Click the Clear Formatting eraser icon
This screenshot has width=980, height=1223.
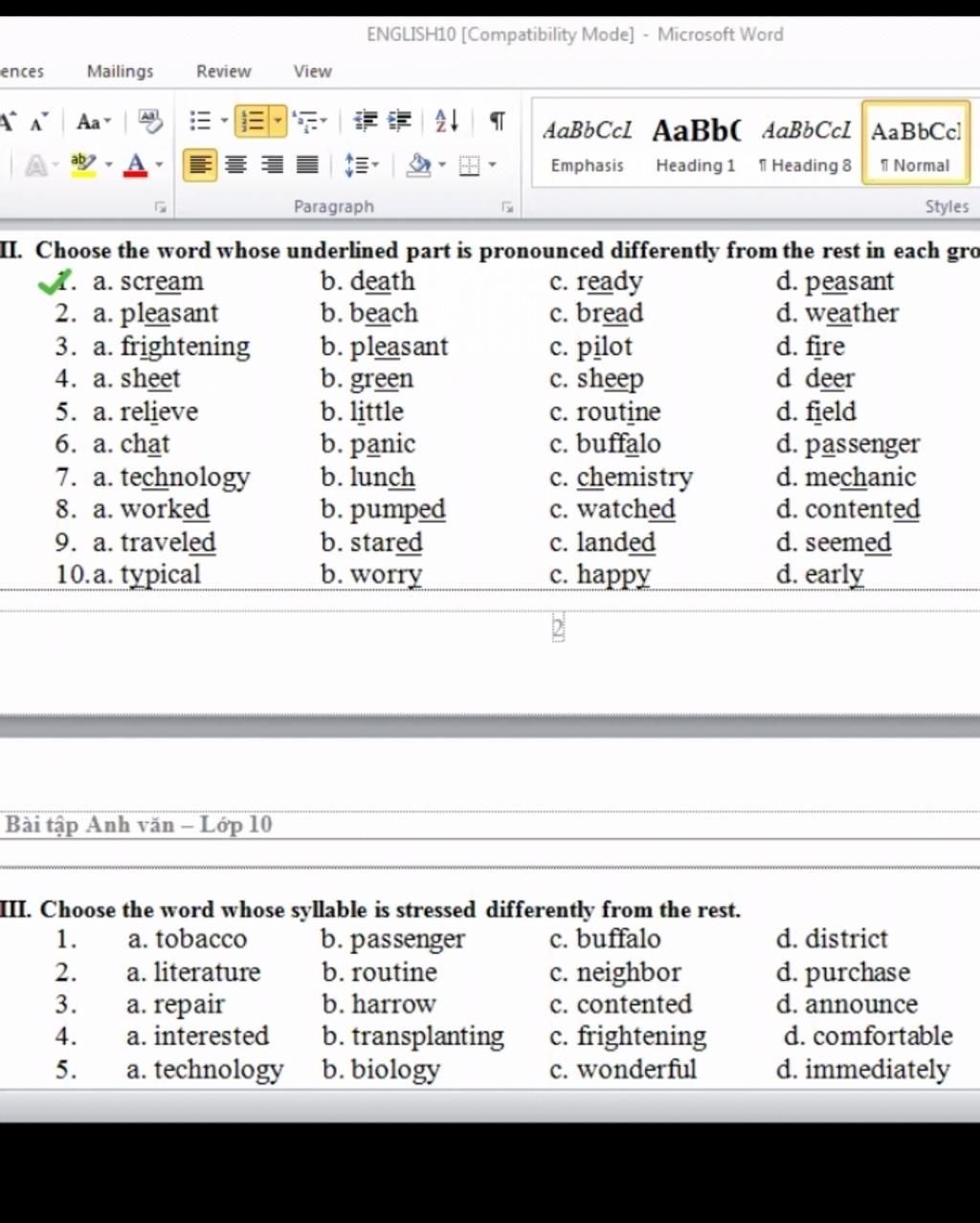click(150, 121)
